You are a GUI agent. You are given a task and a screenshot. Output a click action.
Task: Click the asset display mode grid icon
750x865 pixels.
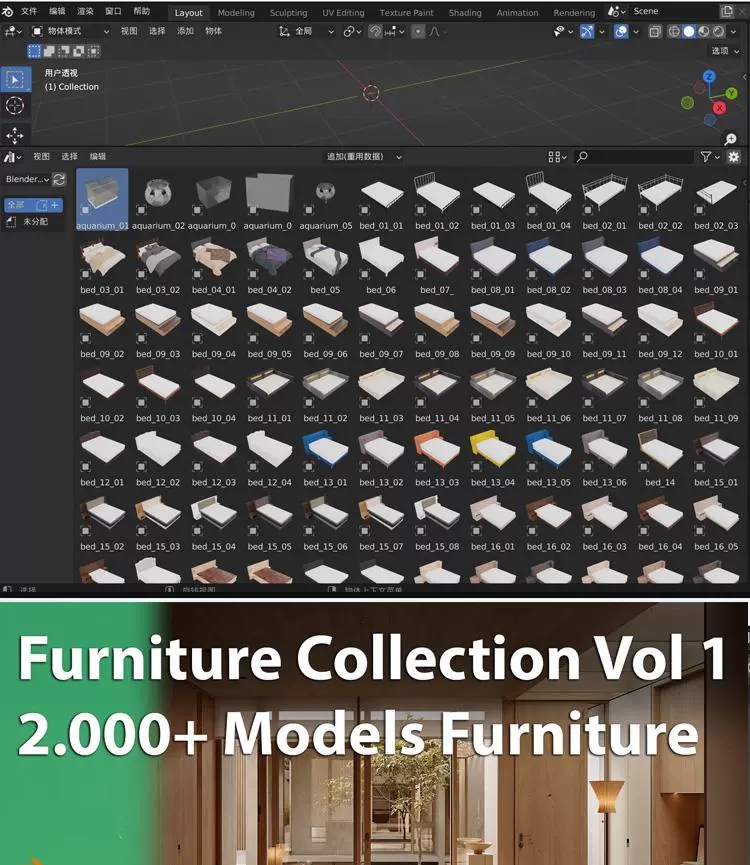(x=554, y=157)
